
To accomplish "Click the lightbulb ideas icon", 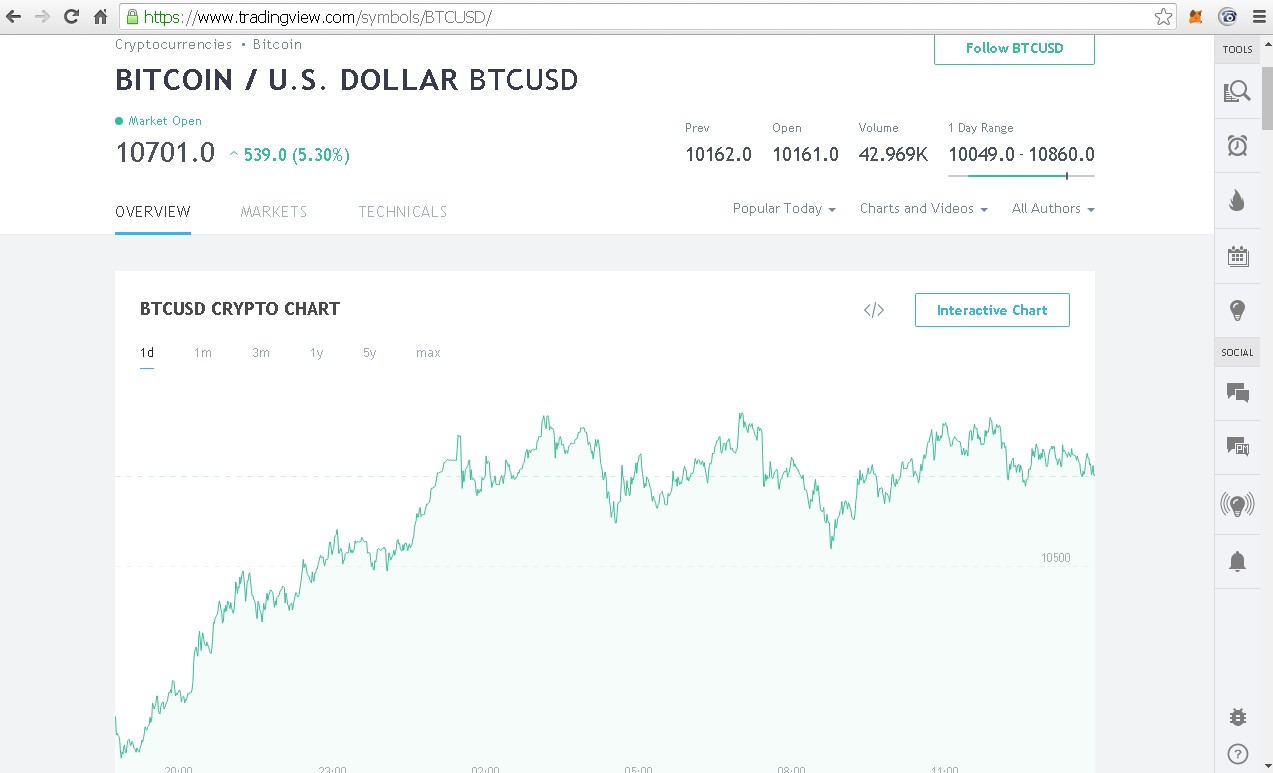I will (1237, 310).
